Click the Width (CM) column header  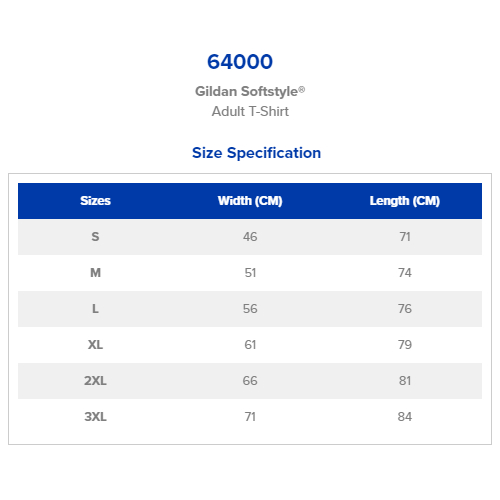[250, 201]
